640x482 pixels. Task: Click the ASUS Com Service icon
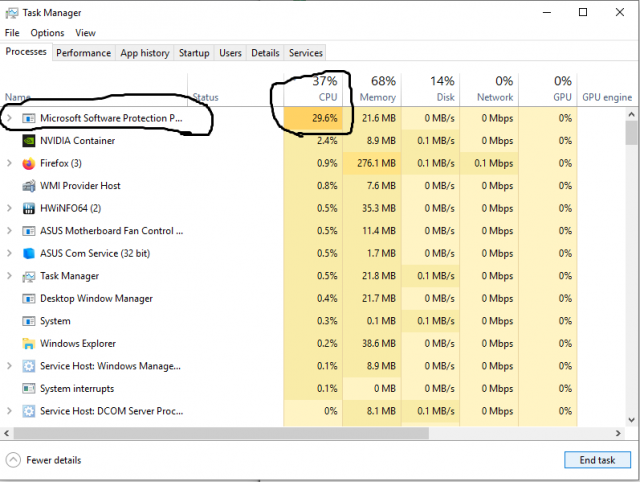click(x=29, y=253)
